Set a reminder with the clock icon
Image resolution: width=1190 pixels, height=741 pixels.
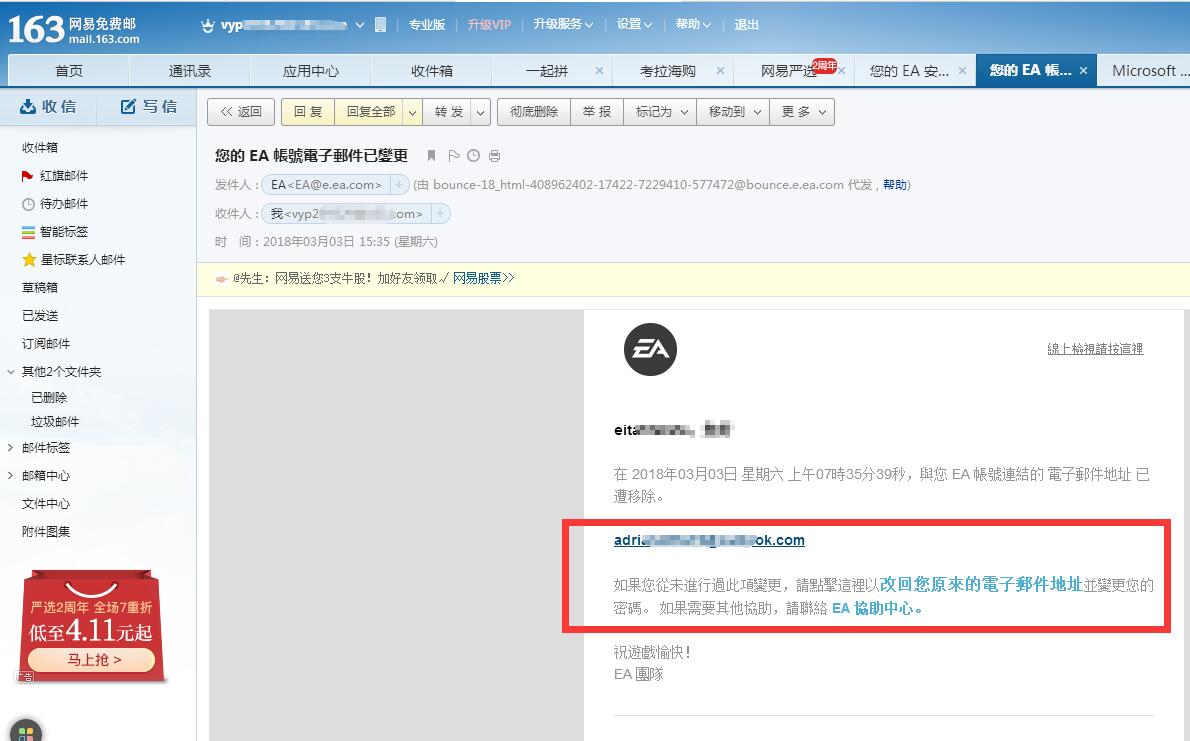click(473, 156)
